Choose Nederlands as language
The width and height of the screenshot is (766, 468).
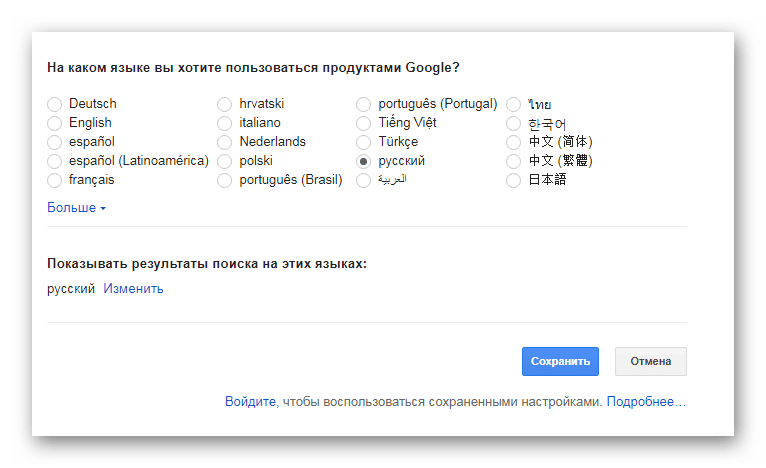tap(224, 142)
